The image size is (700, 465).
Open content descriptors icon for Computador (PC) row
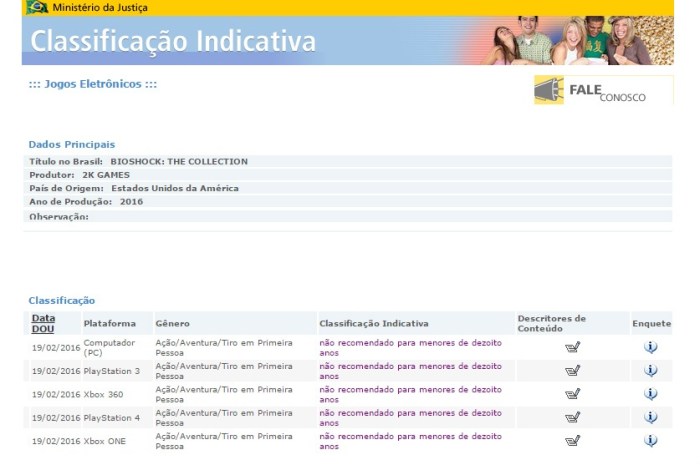[x=572, y=347]
